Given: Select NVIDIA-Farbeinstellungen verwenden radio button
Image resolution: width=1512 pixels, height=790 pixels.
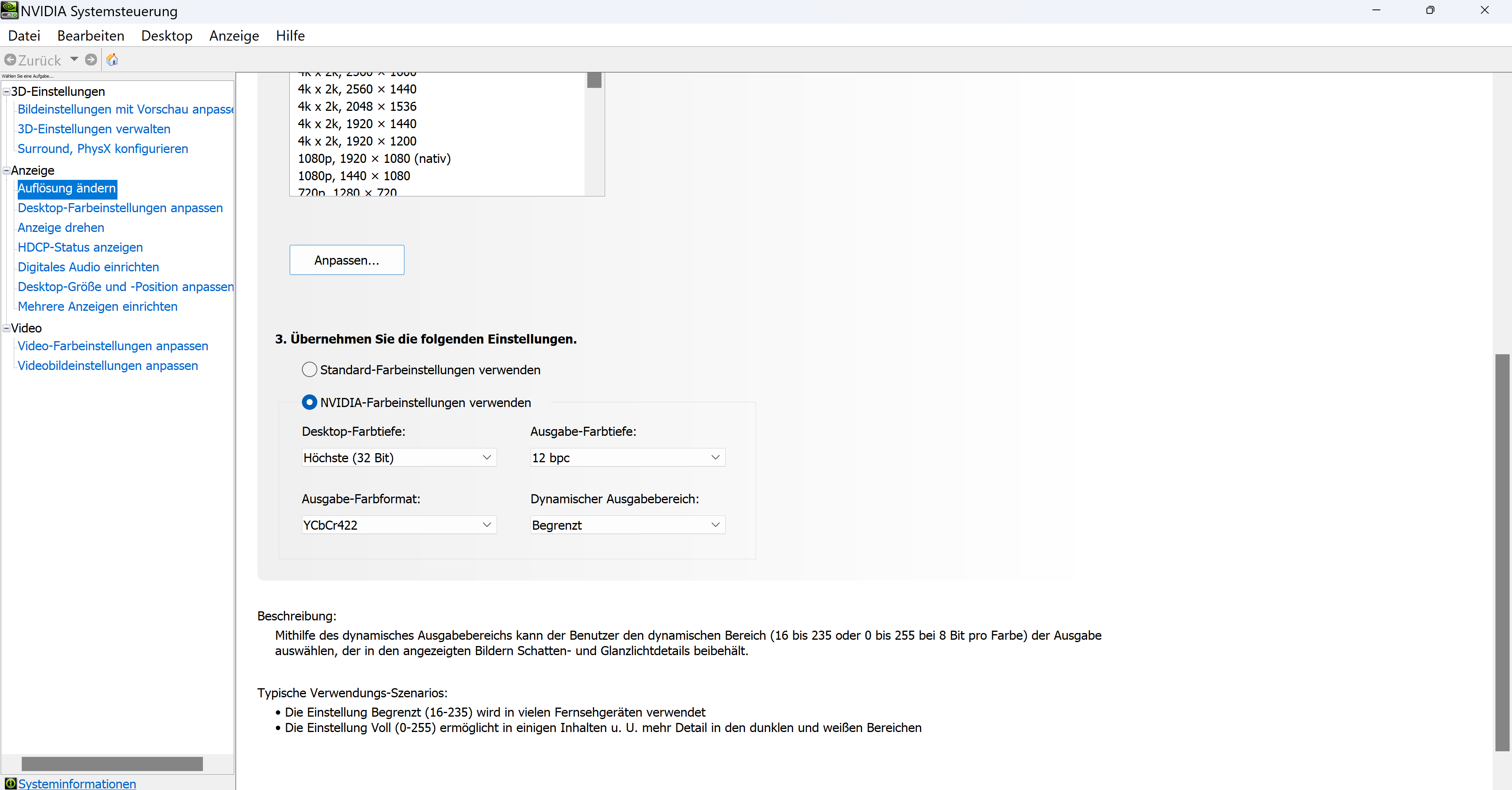Looking at the screenshot, I should (x=309, y=402).
